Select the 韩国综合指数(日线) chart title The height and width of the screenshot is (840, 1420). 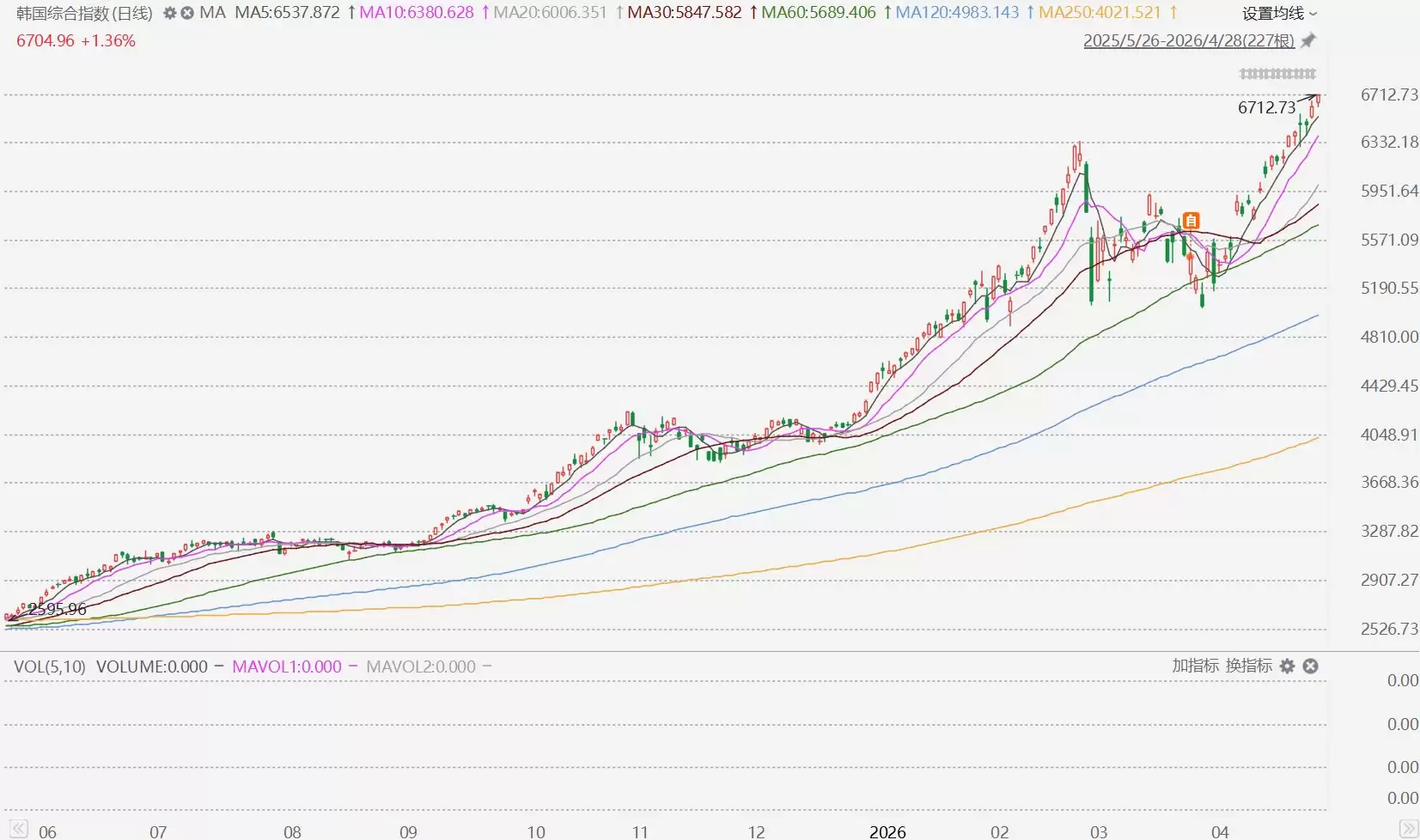click(84, 14)
